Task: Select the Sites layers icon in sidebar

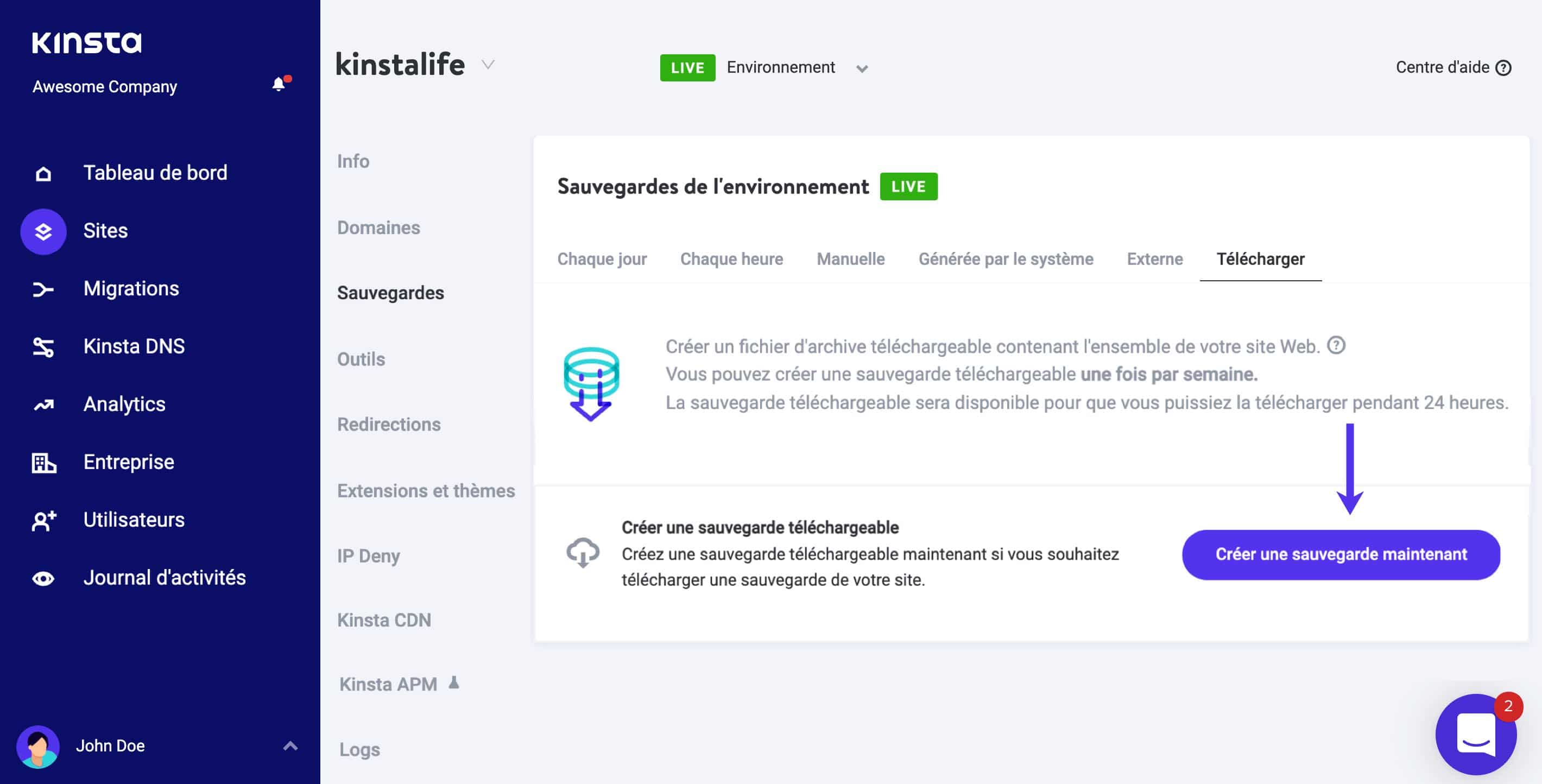Action: coord(42,231)
